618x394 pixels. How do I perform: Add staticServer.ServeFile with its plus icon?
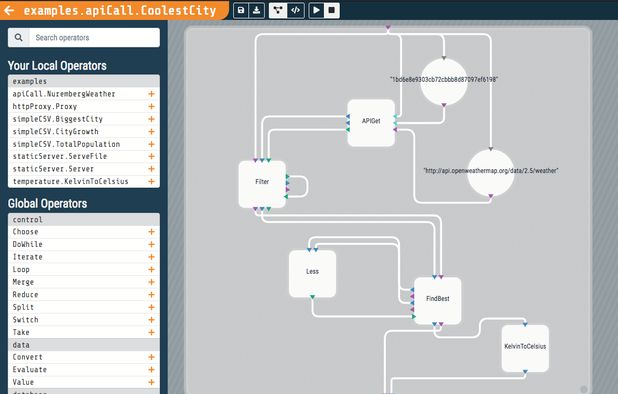(x=151, y=156)
